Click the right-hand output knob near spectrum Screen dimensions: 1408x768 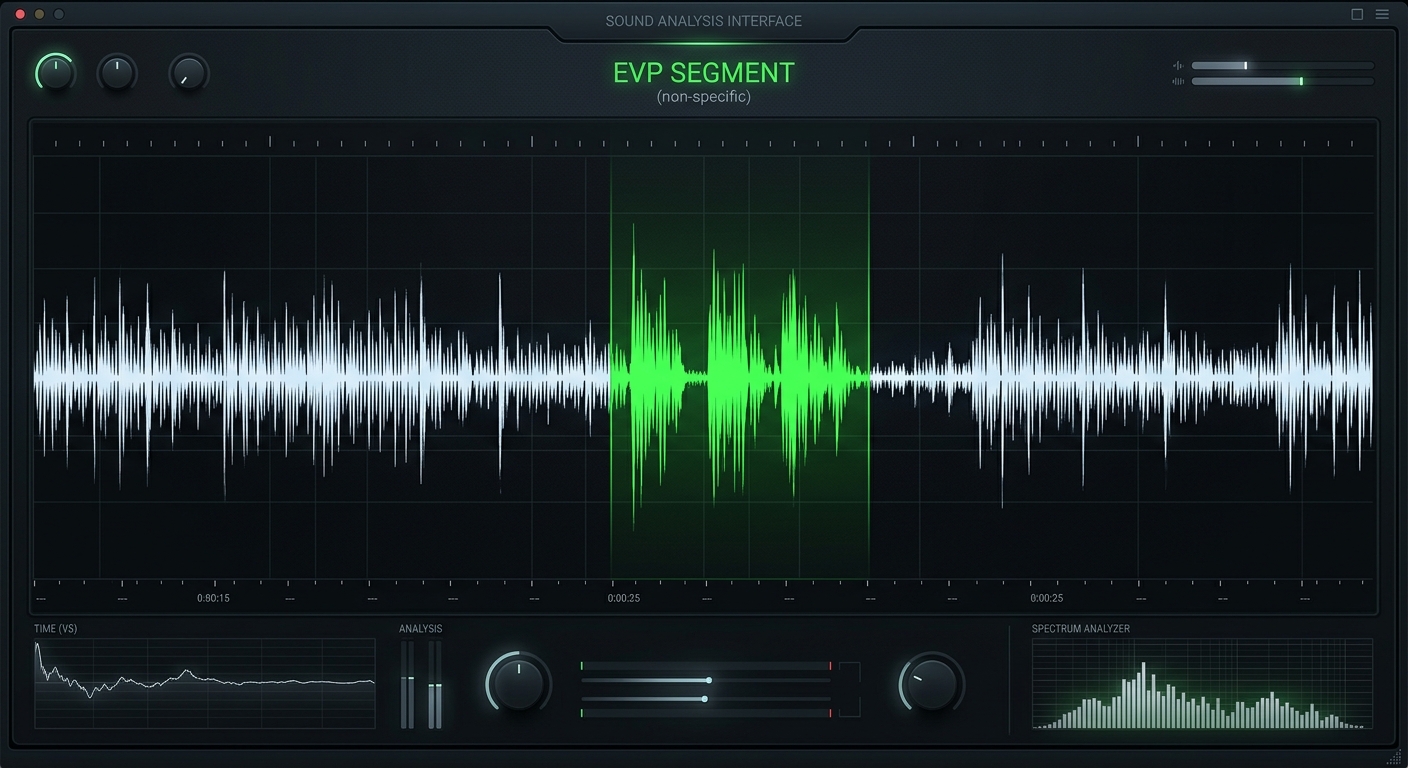point(930,684)
